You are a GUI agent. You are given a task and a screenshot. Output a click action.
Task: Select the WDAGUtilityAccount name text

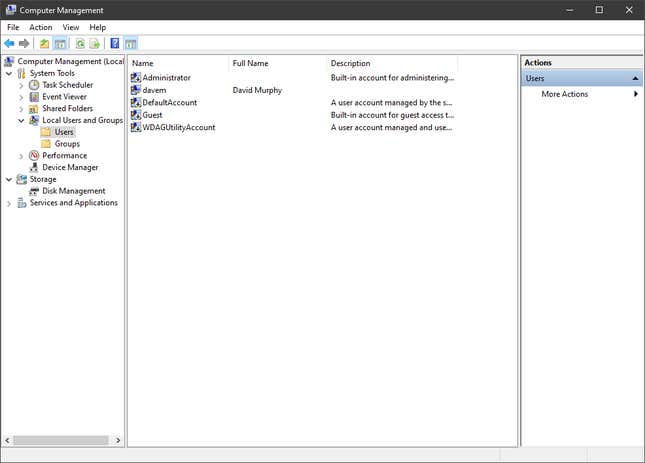[x=179, y=127]
